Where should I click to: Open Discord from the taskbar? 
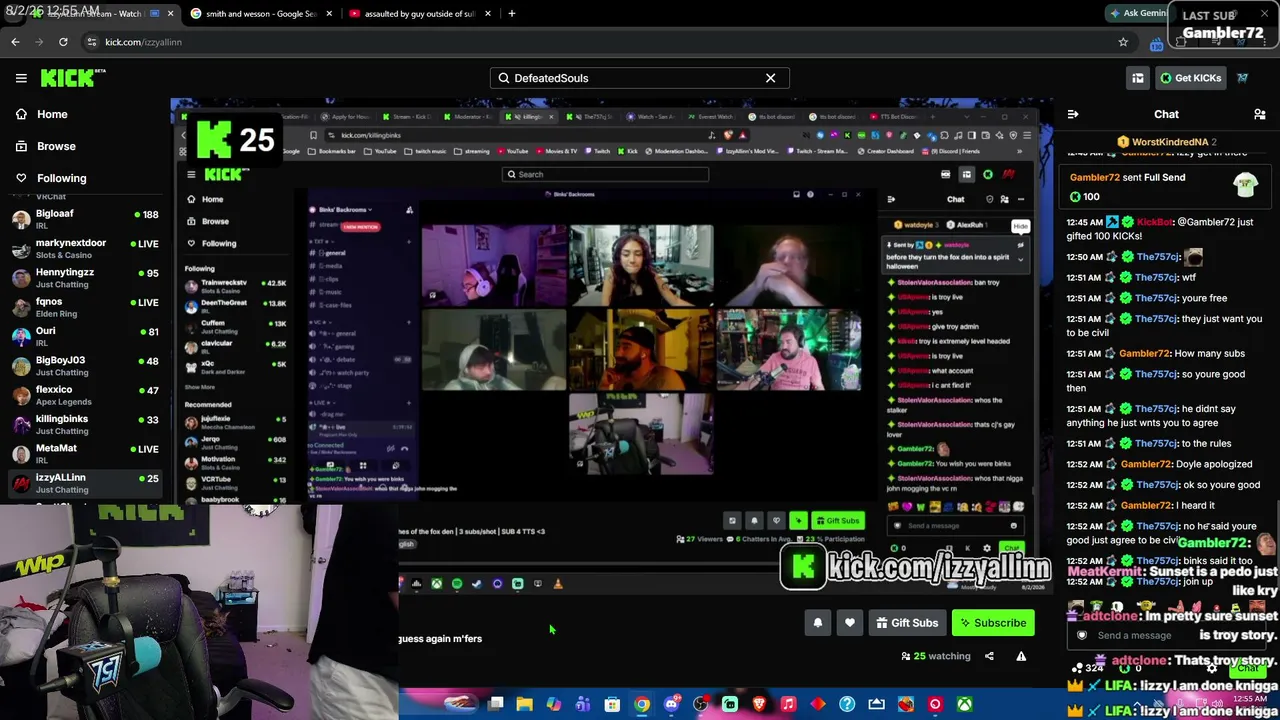point(671,705)
